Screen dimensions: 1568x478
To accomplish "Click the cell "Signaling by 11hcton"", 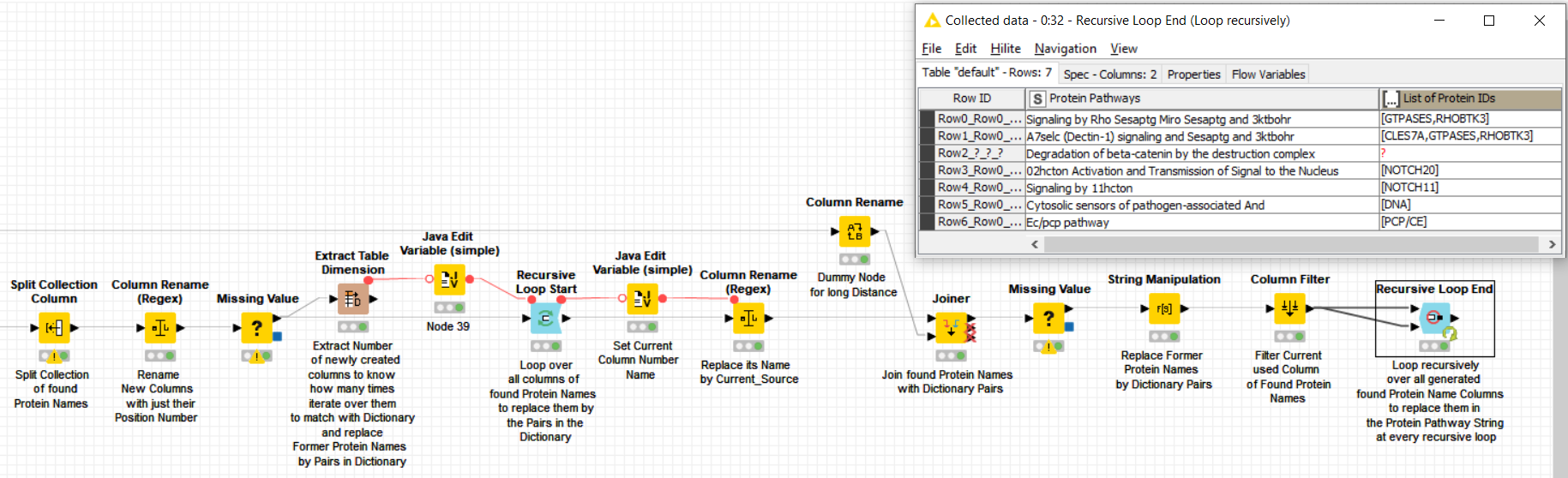I will pyautogui.click(x=1202, y=188).
